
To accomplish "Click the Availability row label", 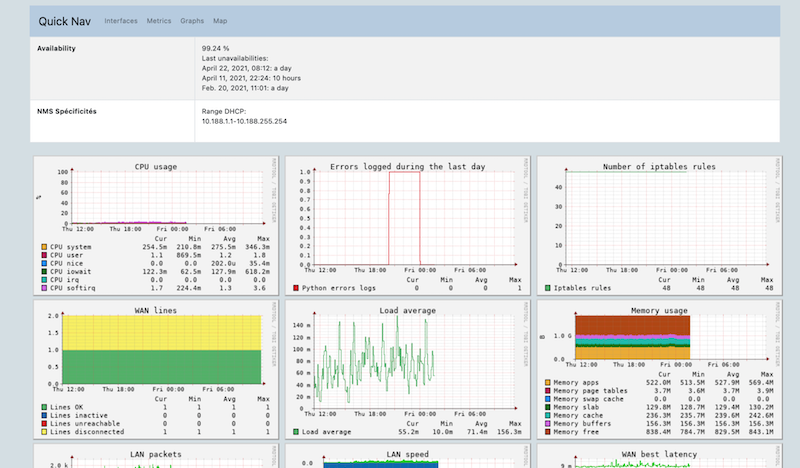I will click(56, 48).
